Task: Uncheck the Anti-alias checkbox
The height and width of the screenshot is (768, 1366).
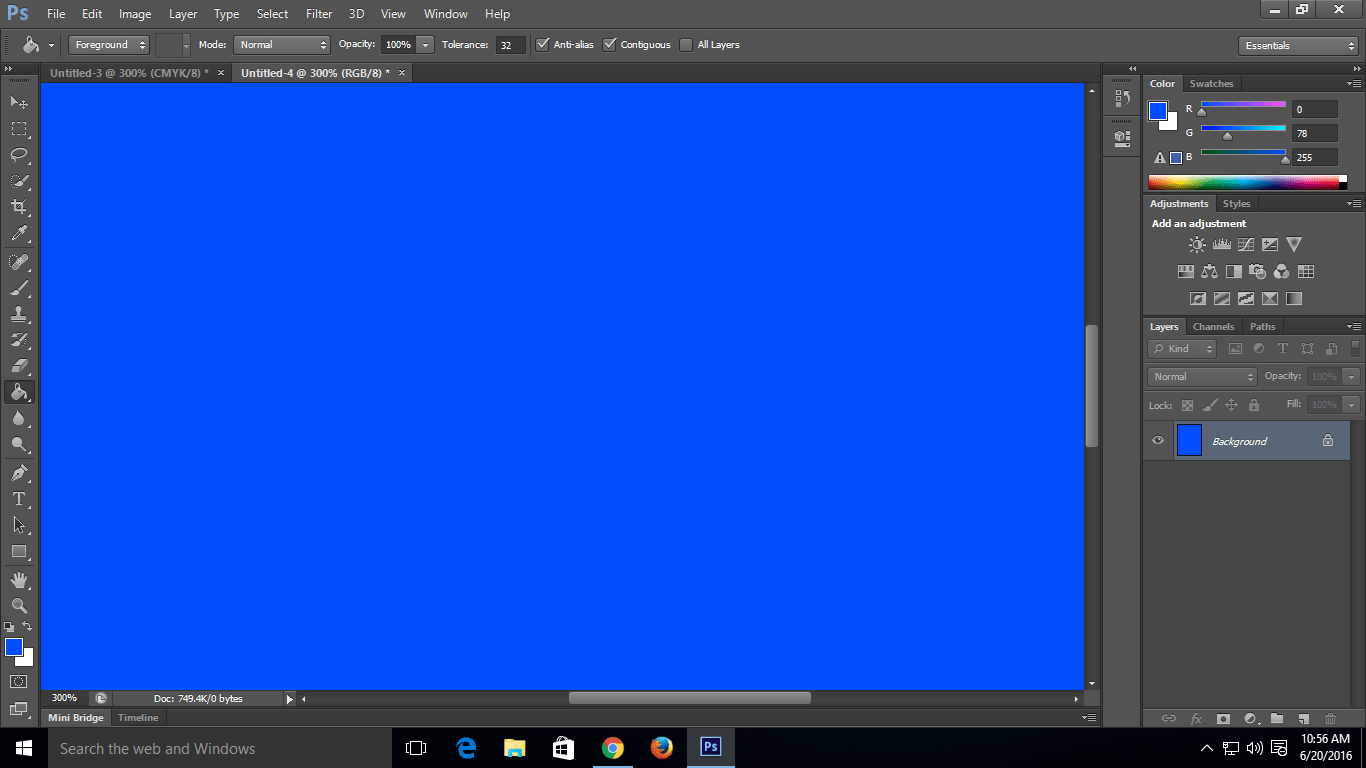Action: tap(543, 45)
